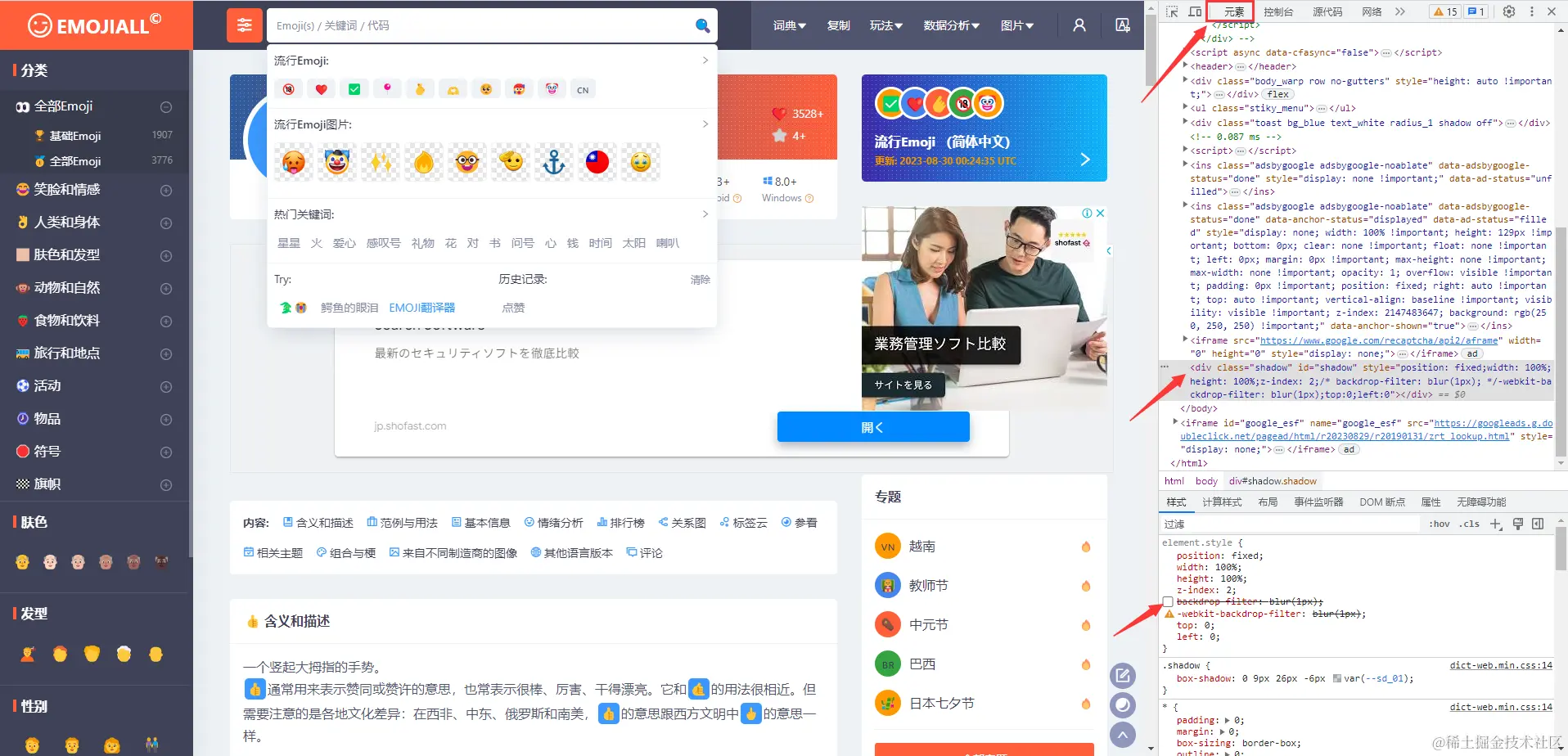Viewport: 1568px width, 756px height.
Task: Click the language translate icon in header
Action: tap(1123, 25)
